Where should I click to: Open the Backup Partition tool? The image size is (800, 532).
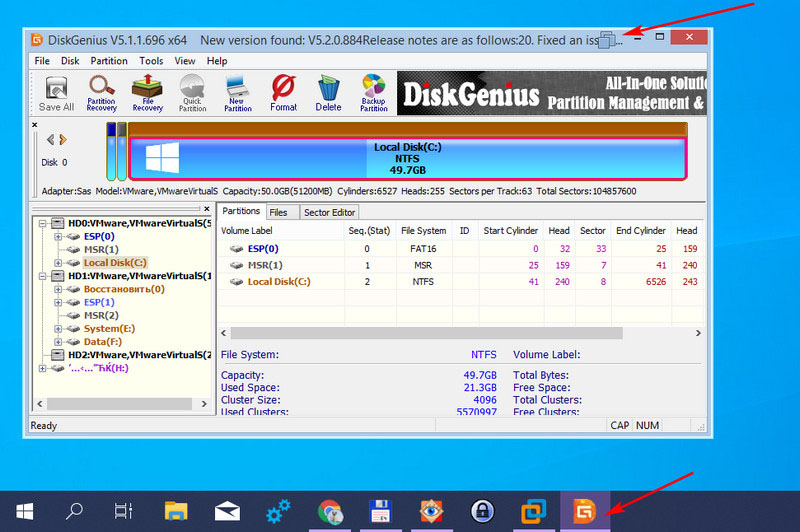click(373, 93)
